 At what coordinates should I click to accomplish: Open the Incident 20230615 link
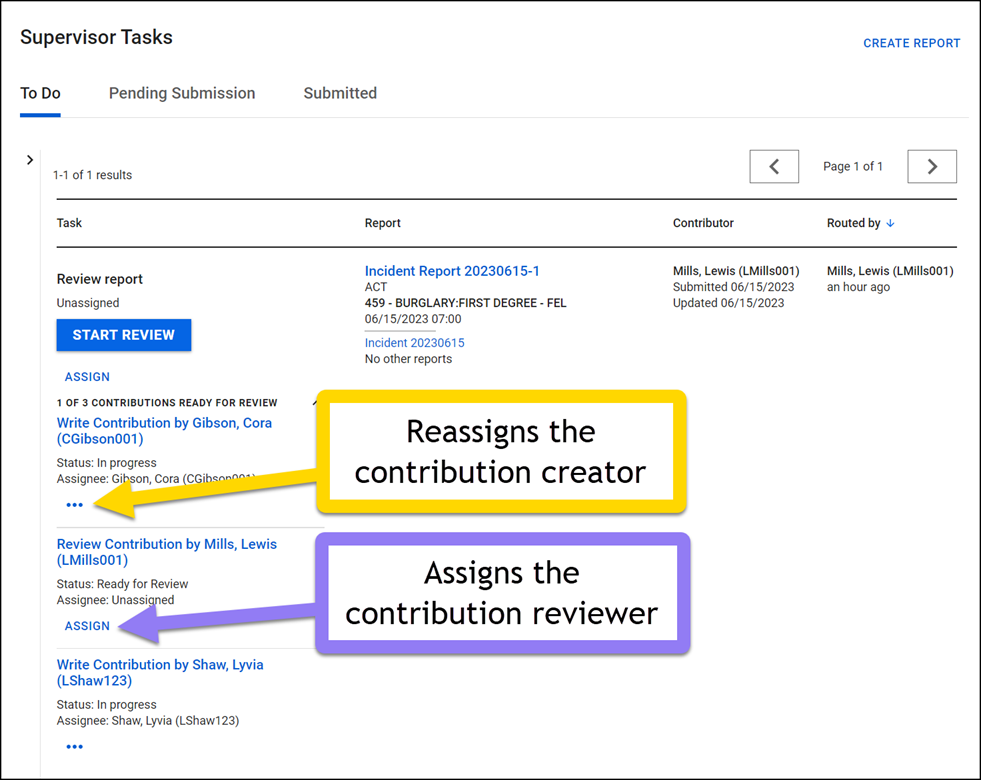(x=414, y=342)
